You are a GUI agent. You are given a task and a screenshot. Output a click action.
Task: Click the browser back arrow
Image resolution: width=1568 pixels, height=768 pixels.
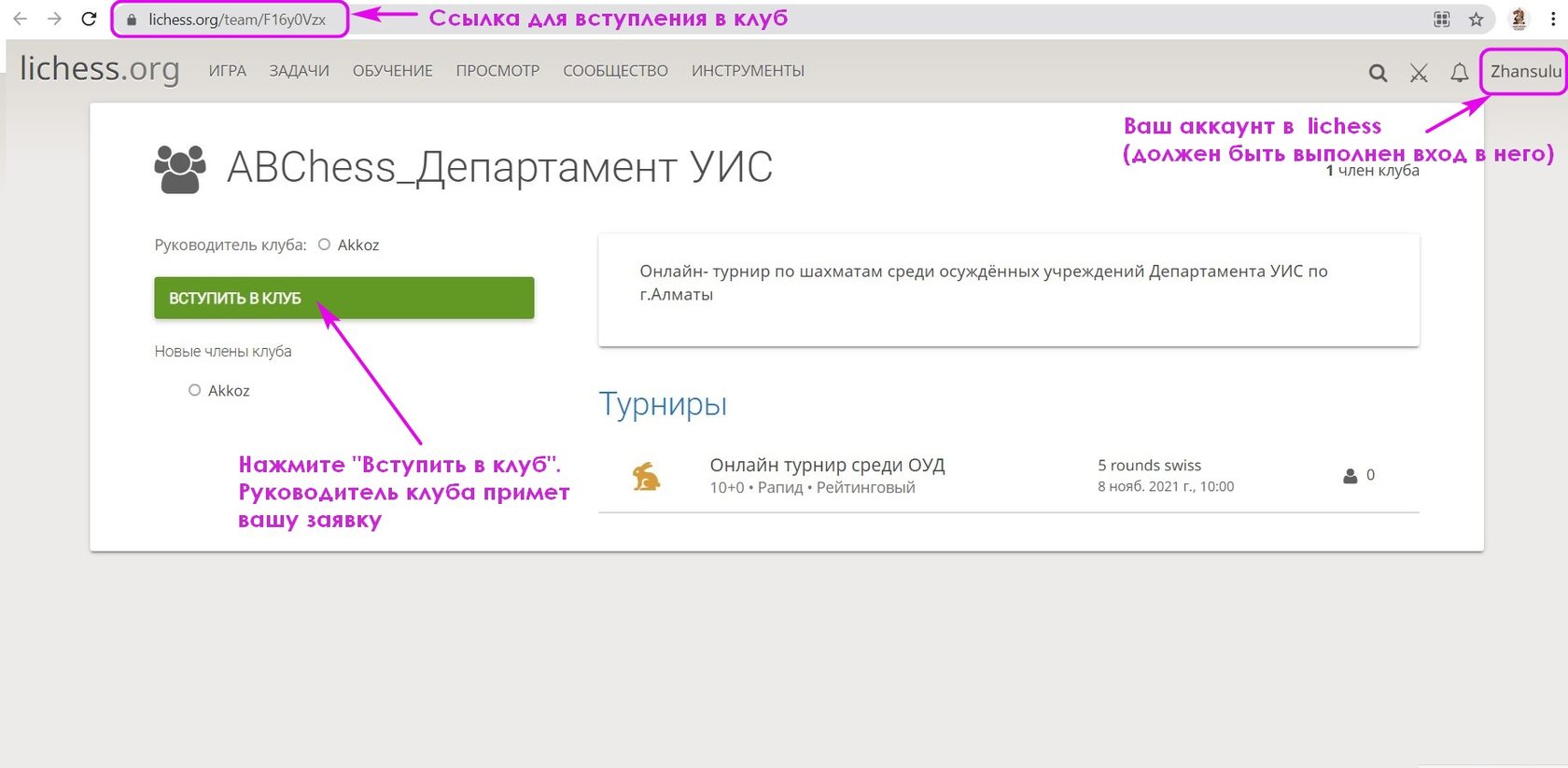coord(20,19)
